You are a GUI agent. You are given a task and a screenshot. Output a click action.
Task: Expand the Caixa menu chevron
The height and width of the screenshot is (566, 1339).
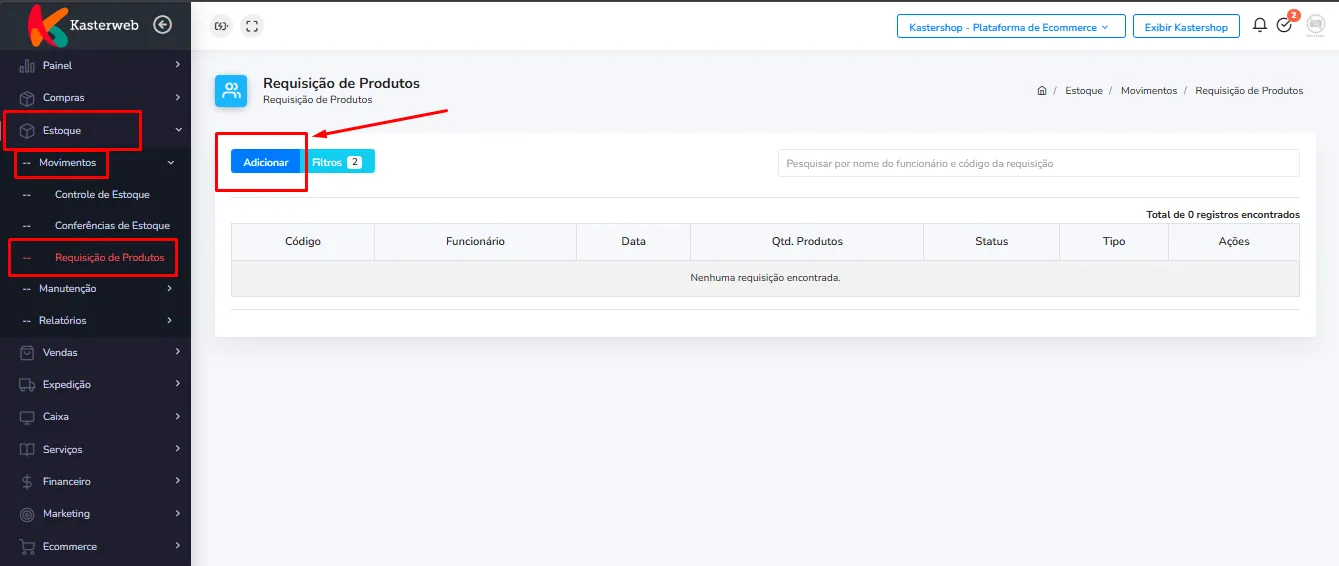coord(177,416)
